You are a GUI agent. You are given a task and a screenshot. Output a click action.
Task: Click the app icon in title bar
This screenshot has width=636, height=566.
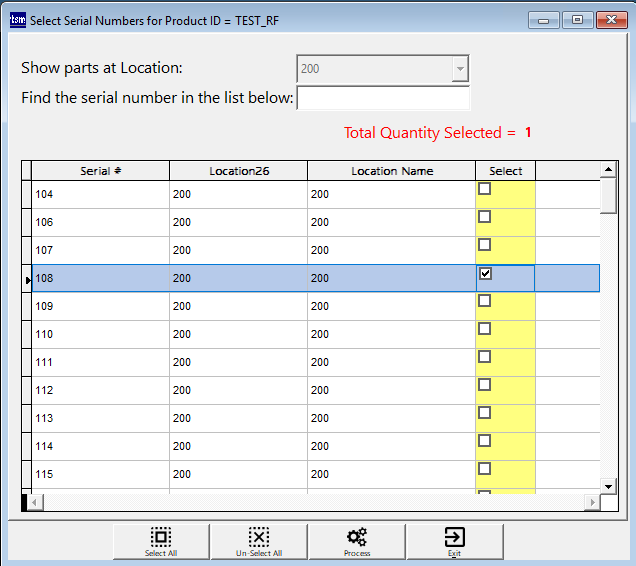[17, 19]
